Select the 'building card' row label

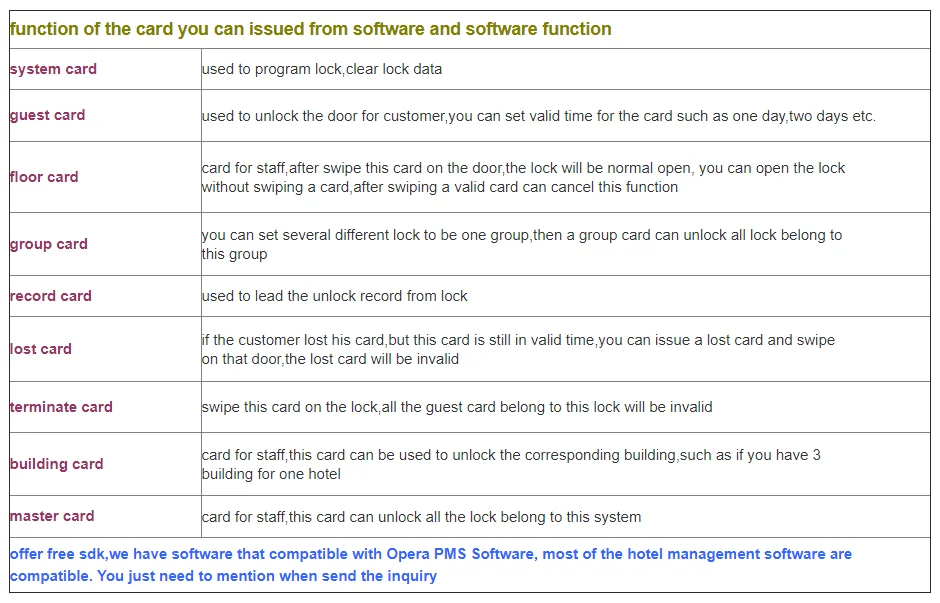[57, 464]
